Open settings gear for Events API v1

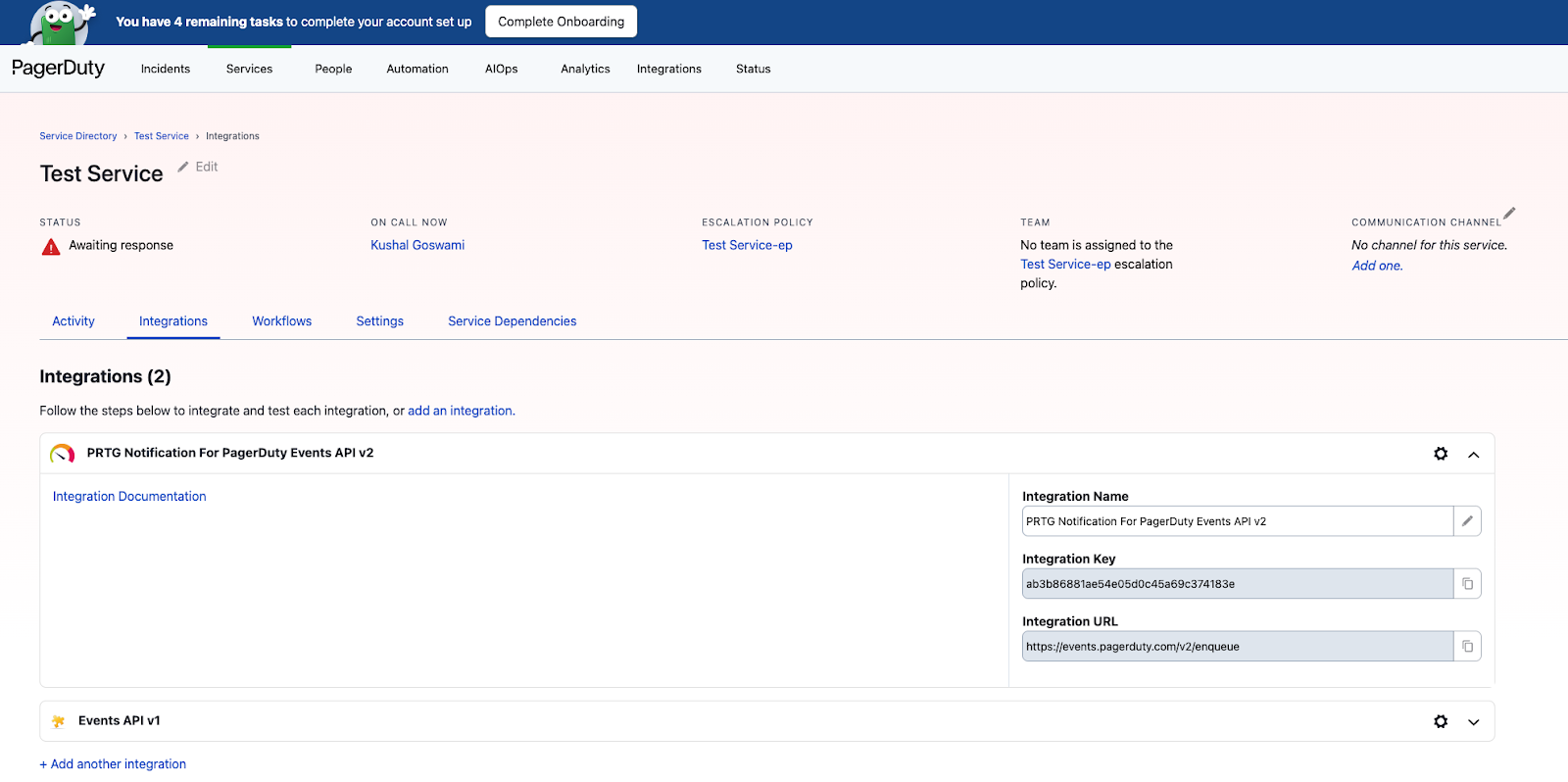tap(1441, 721)
